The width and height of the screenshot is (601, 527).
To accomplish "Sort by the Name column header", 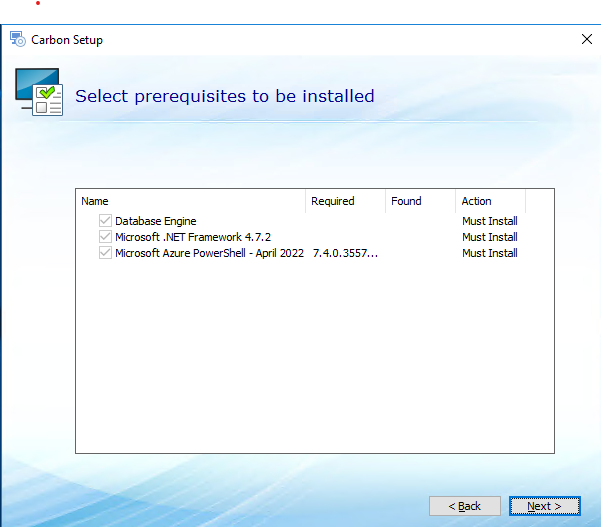I will 191,201.
